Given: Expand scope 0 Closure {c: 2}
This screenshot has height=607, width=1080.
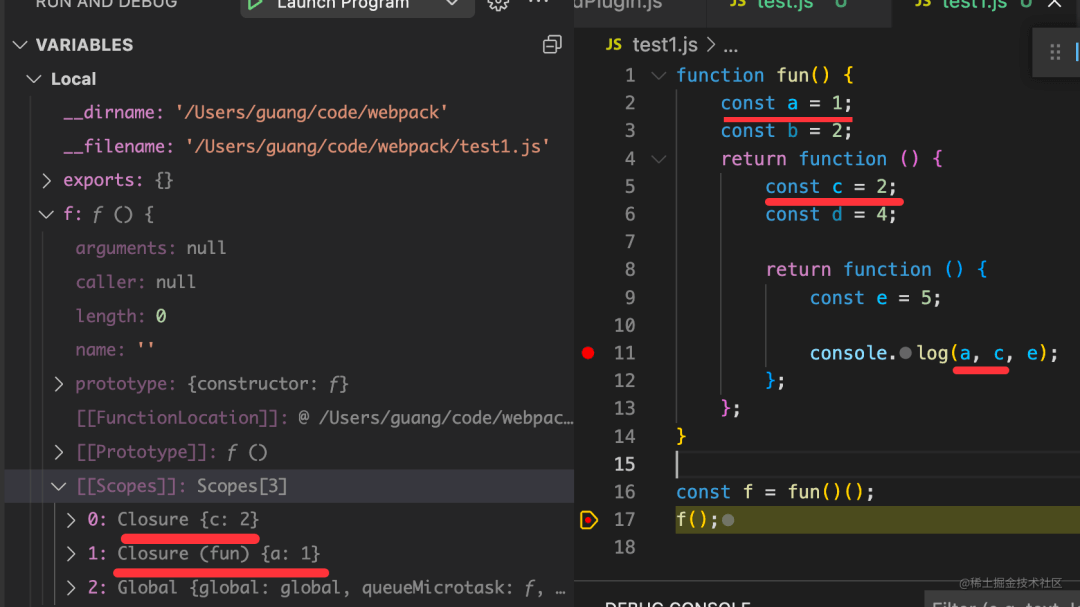Looking at the screenshot, I should [71, 520].
